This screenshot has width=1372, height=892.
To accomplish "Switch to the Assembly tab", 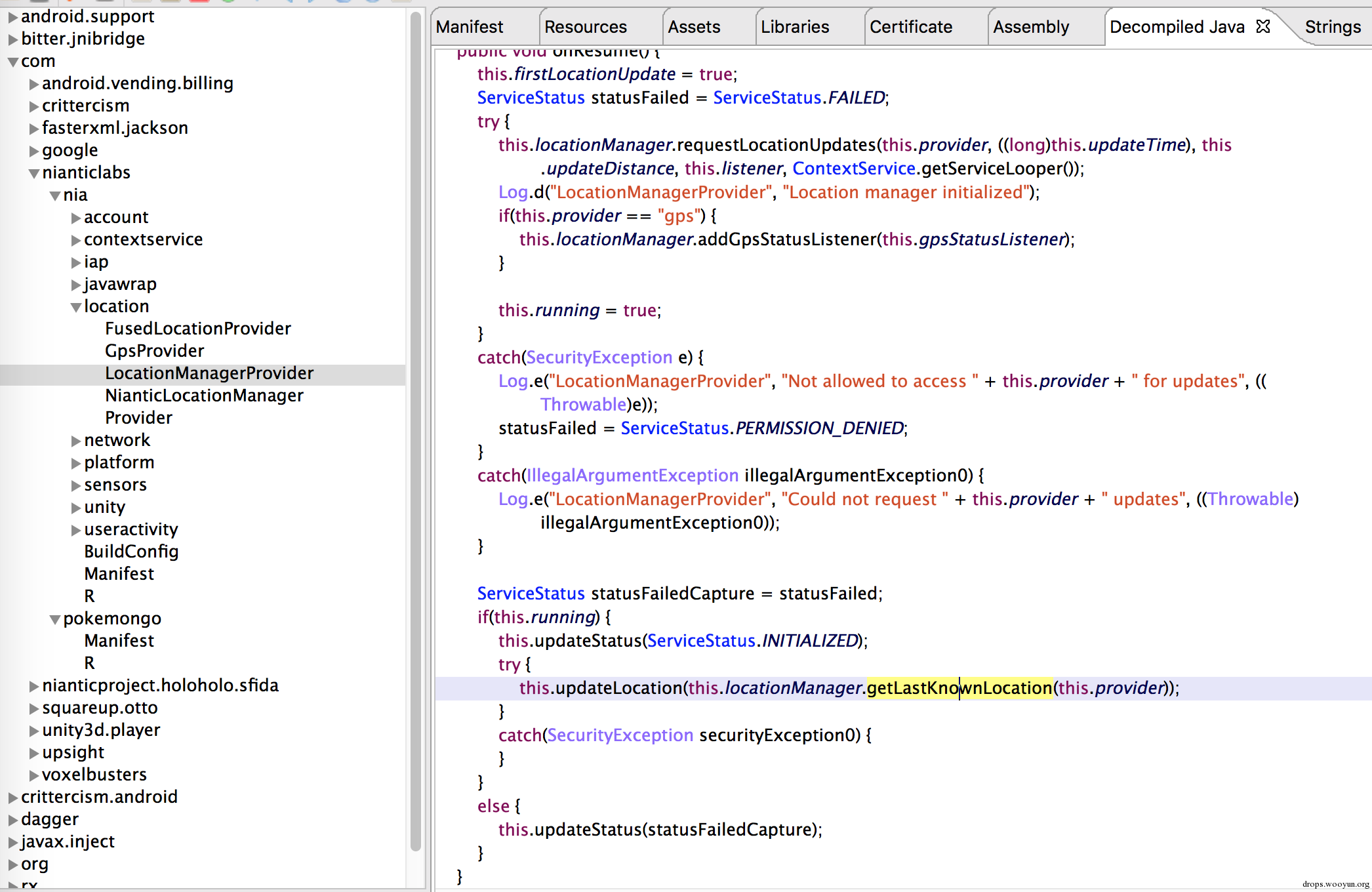I will tap(1030, 27).
